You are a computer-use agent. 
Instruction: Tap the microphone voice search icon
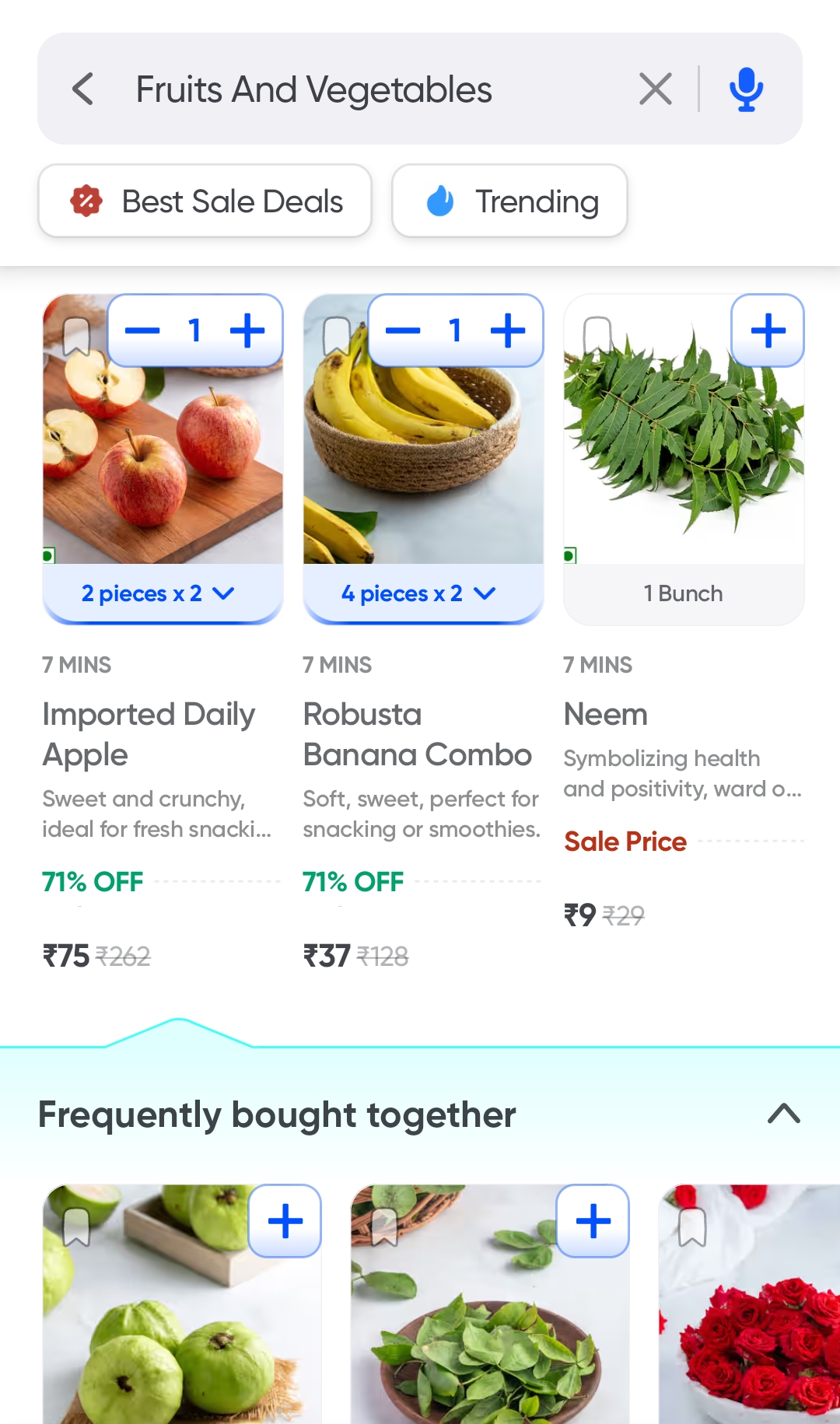746,89
